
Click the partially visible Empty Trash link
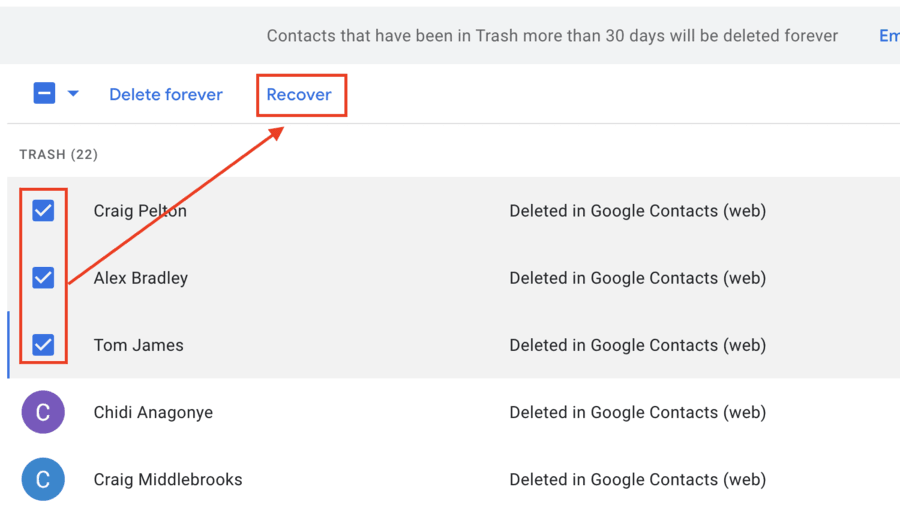[x=888, y=36]
